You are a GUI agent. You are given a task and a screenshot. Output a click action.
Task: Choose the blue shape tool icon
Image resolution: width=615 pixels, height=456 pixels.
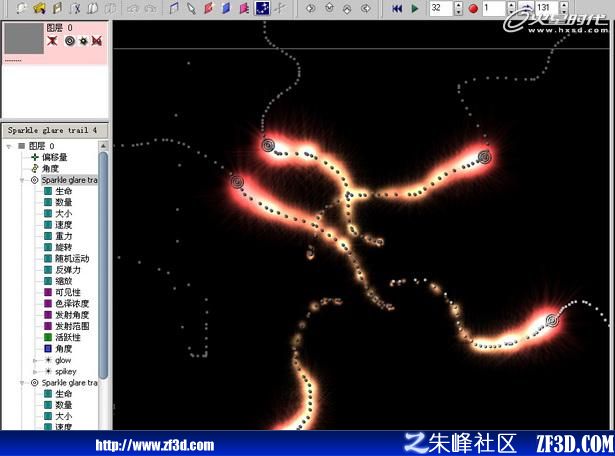pos(226,8)
